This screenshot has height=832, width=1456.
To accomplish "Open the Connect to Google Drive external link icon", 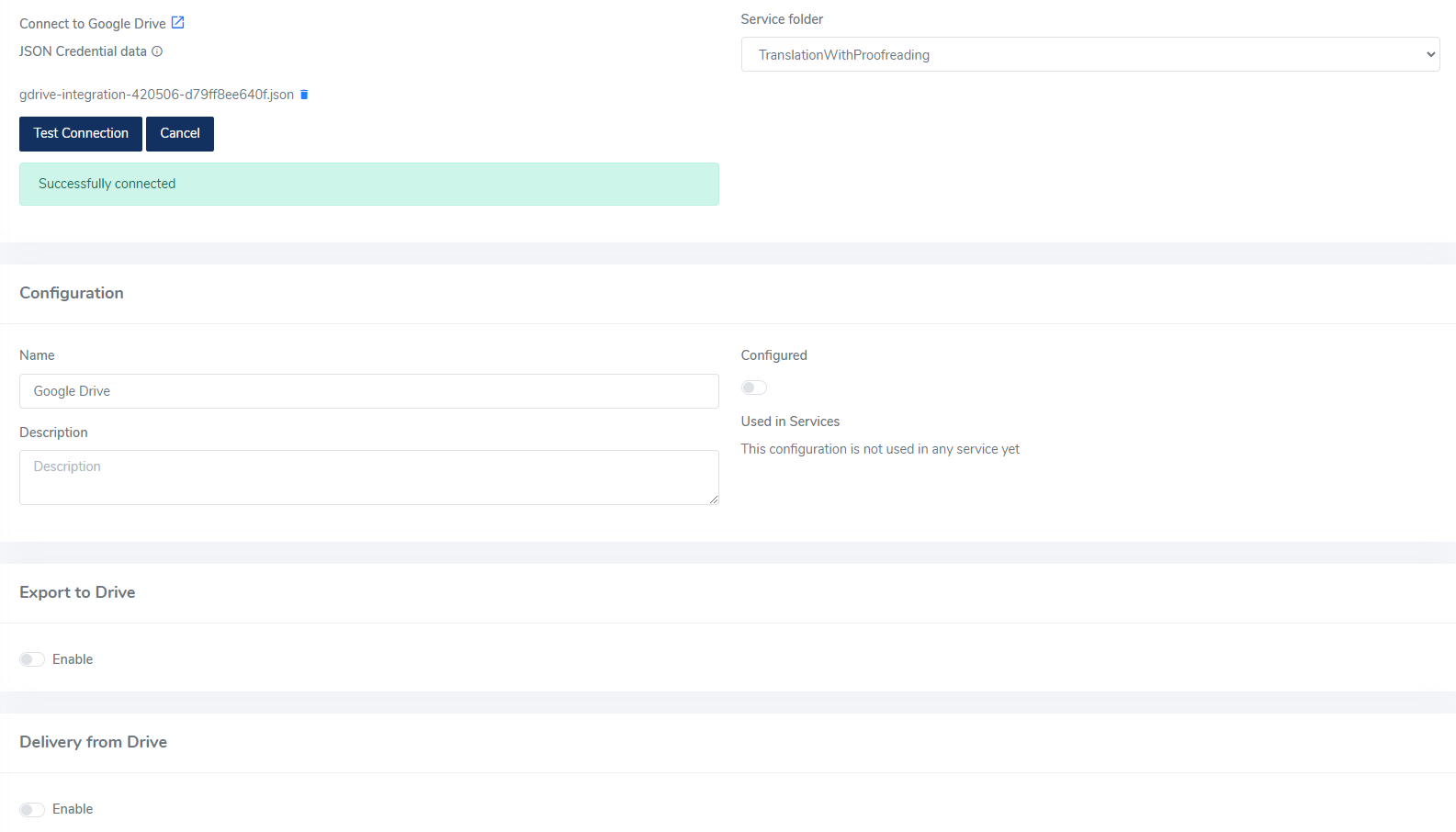I will (178, 23).
